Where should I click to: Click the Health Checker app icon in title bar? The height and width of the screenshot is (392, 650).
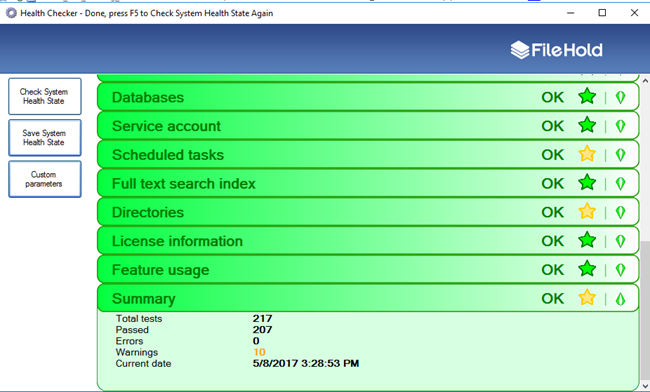[11, 13]
